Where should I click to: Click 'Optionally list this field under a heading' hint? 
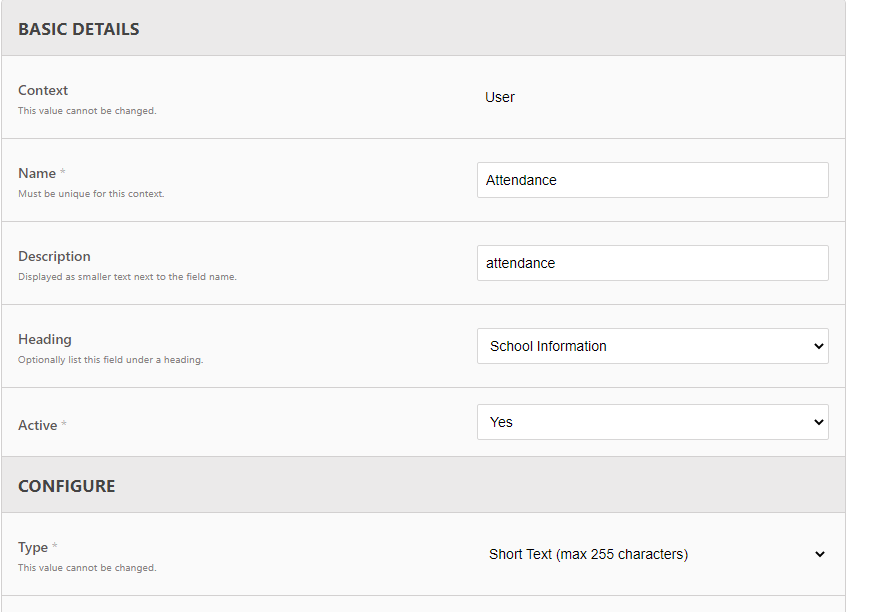(x=110, y=360)
